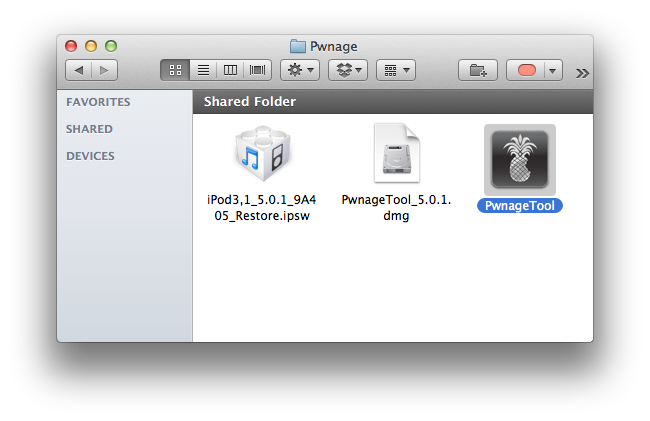The width and height of the screenshot is (650, 421).
Task: Click the New Folder toolbar button
Action: pyautogui.click(x=478, y=71)
